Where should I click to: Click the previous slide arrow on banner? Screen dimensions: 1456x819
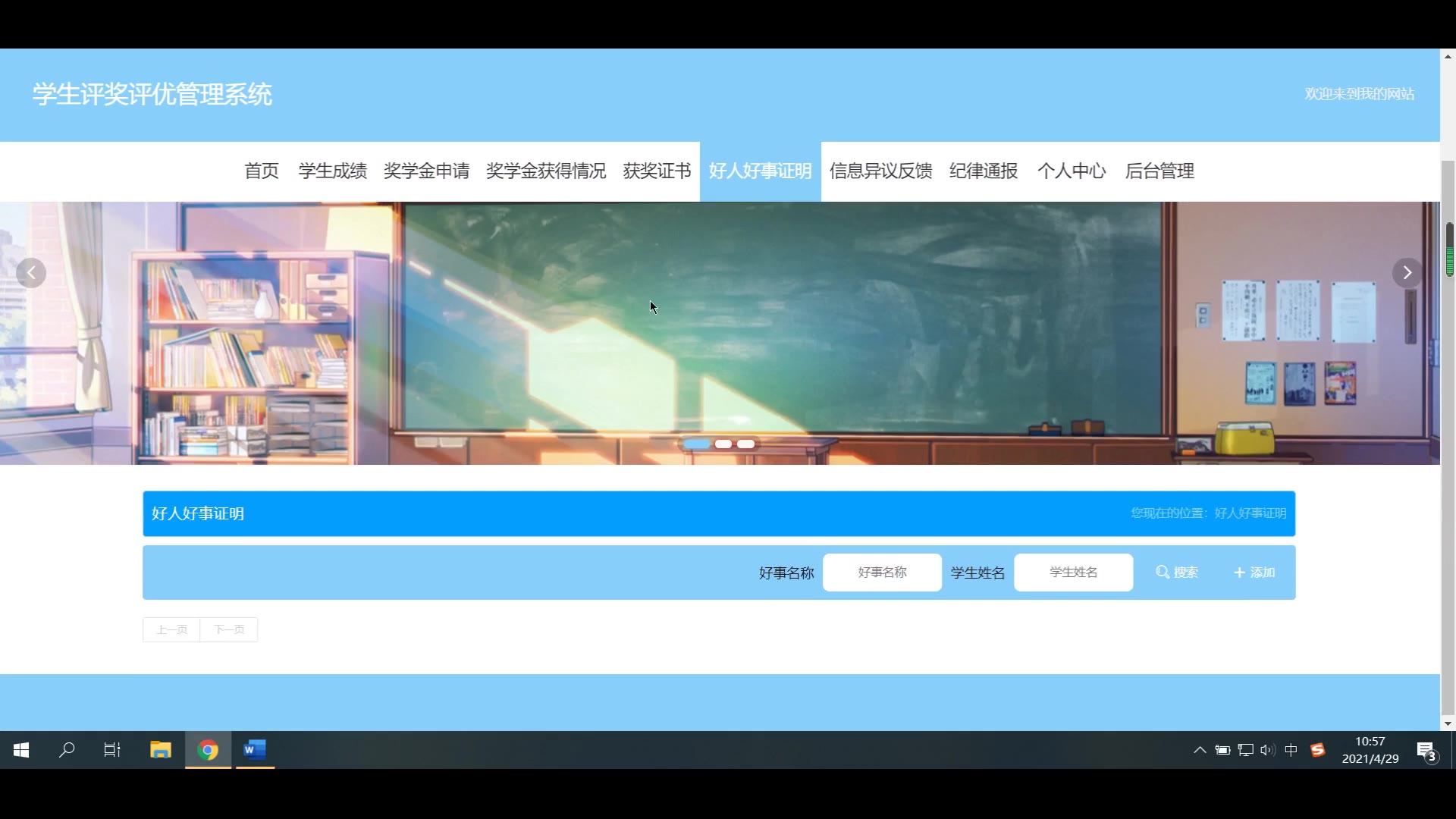31,273
